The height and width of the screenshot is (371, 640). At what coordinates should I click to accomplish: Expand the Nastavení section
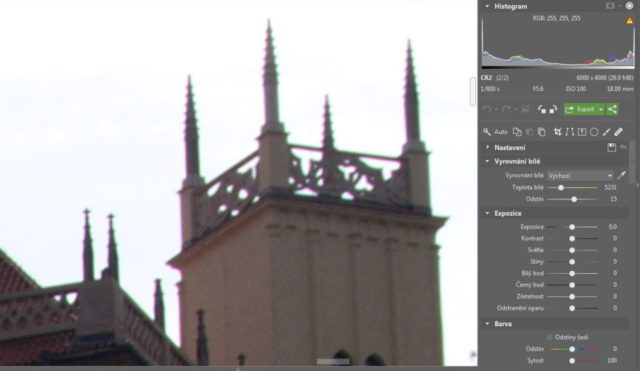pos(487,147)
